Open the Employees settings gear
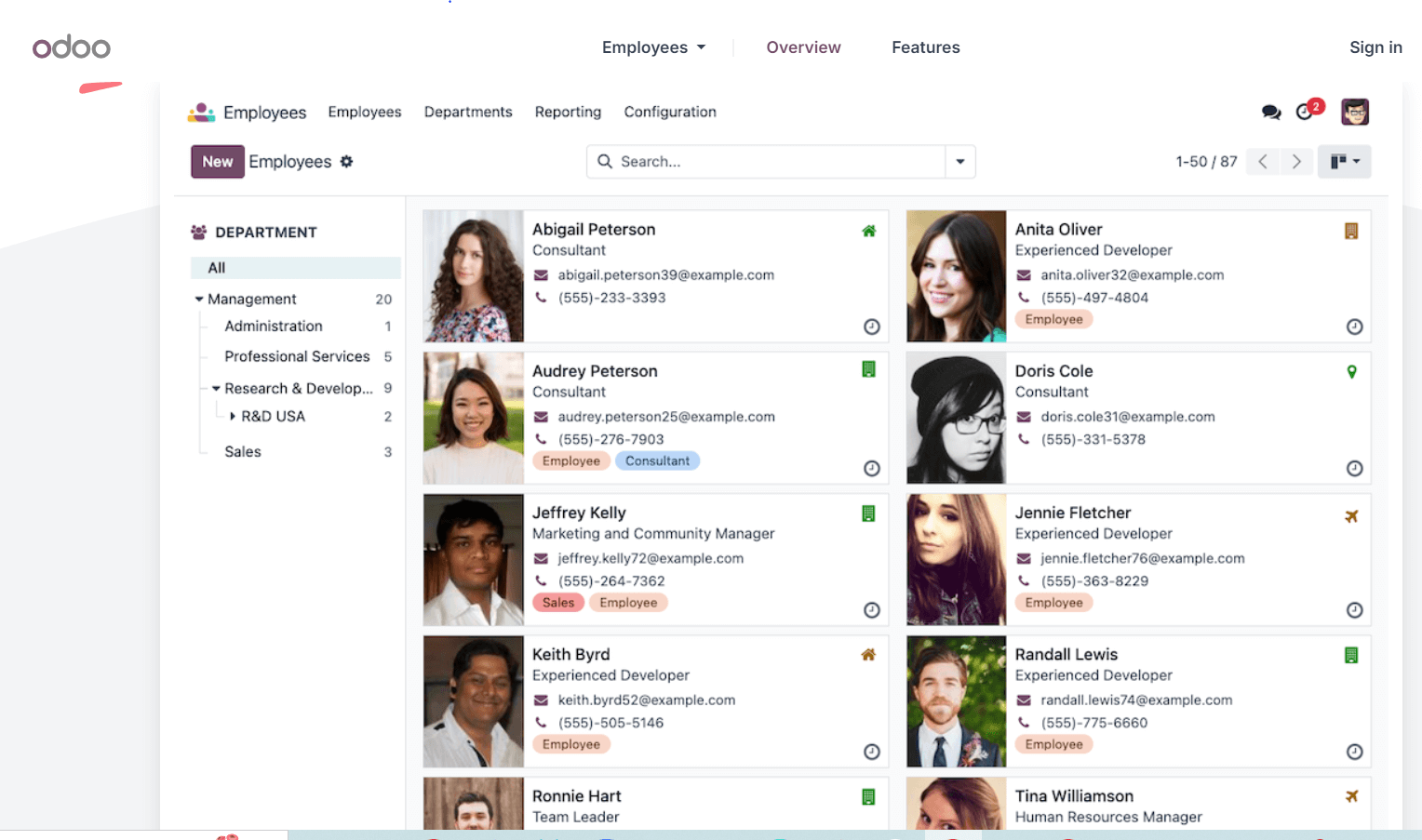Image resolution: width=1422 pixels, height=840 pixels. (x=346, y=162)
